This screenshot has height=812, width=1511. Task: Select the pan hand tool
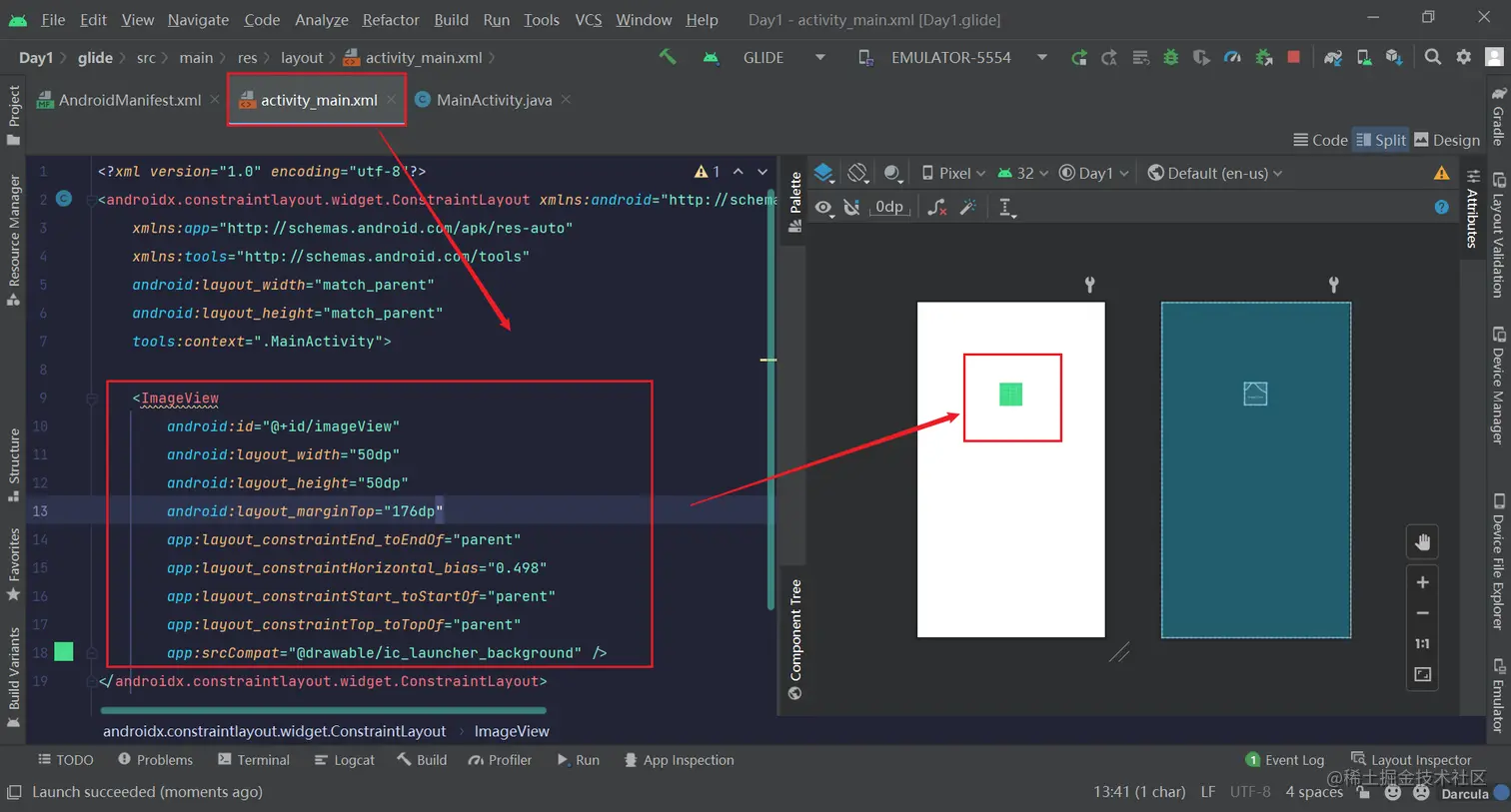point(1422,542)
